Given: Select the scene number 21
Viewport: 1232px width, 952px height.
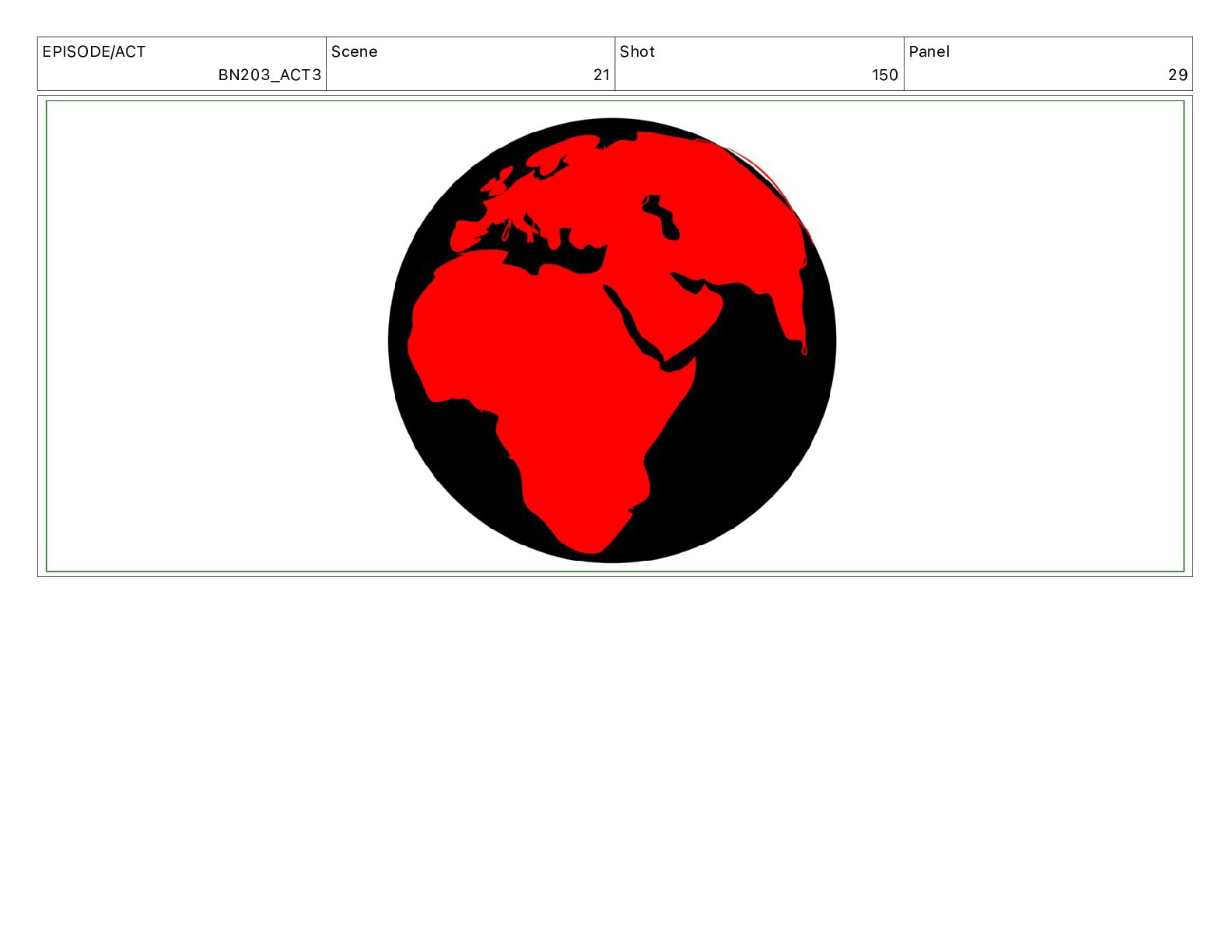Looking at the screenshot, I should [x=601, y=75].
